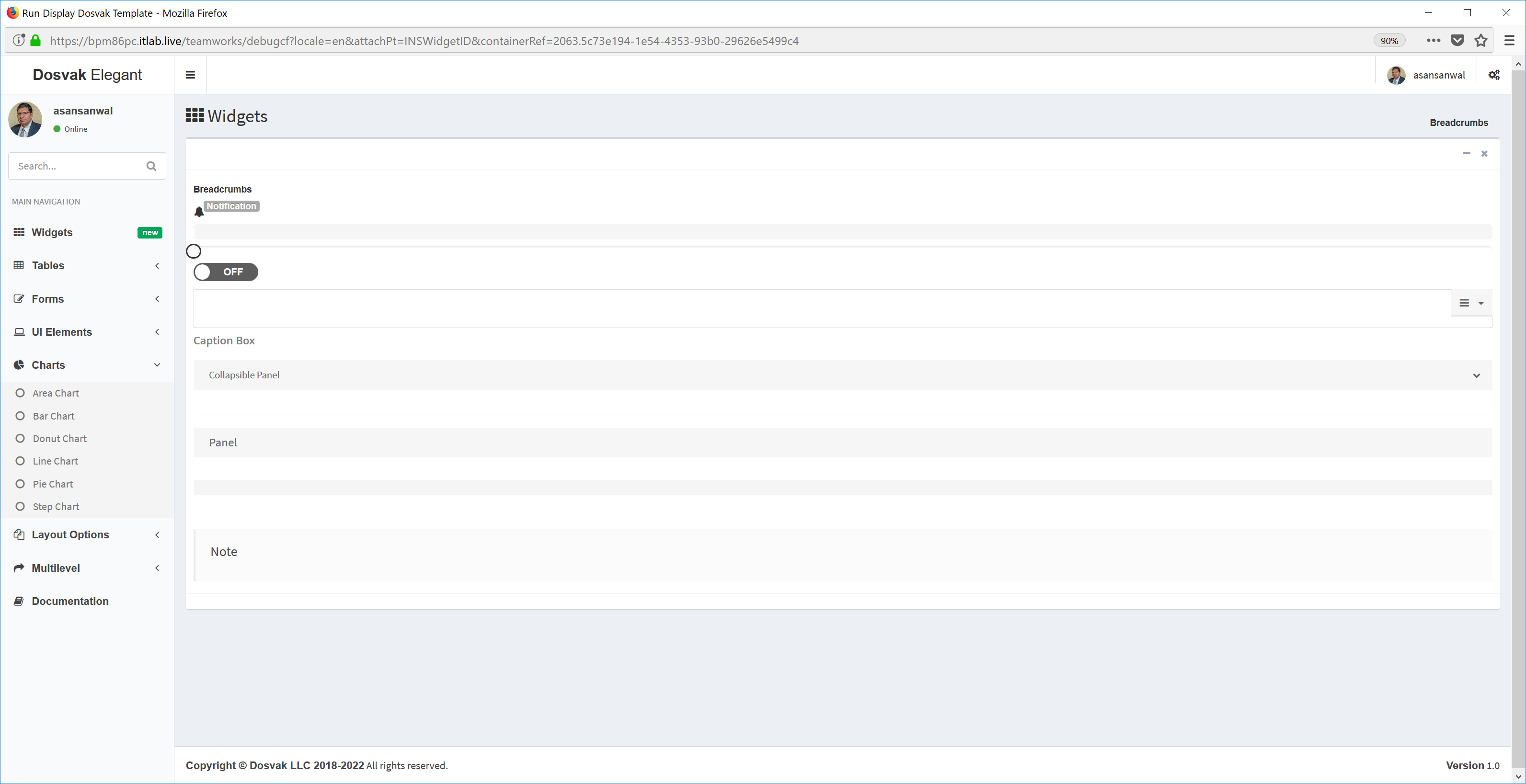Click Dosvak Elegant logo link

(87, 75)
